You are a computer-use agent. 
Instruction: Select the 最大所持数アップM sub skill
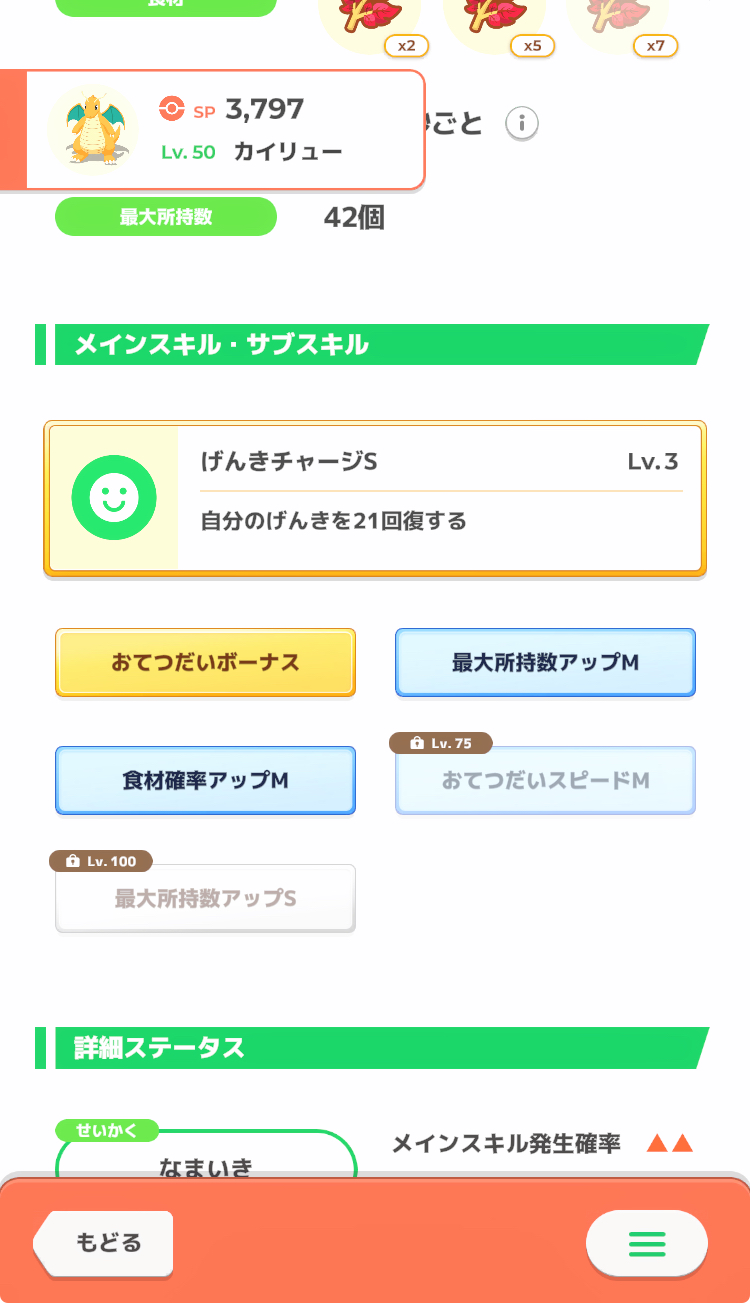pyautogui.click(x=545, y=663)
